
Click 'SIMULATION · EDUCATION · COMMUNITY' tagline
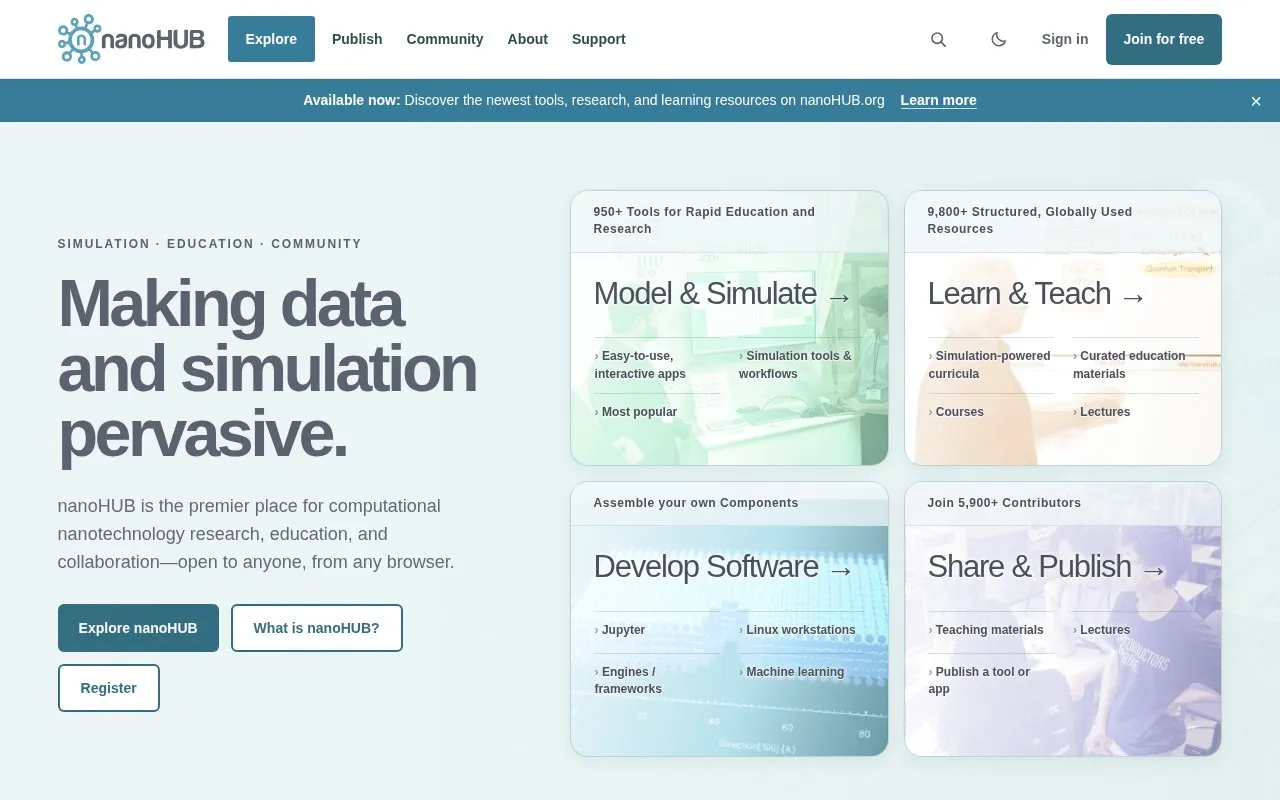[210, 244]
